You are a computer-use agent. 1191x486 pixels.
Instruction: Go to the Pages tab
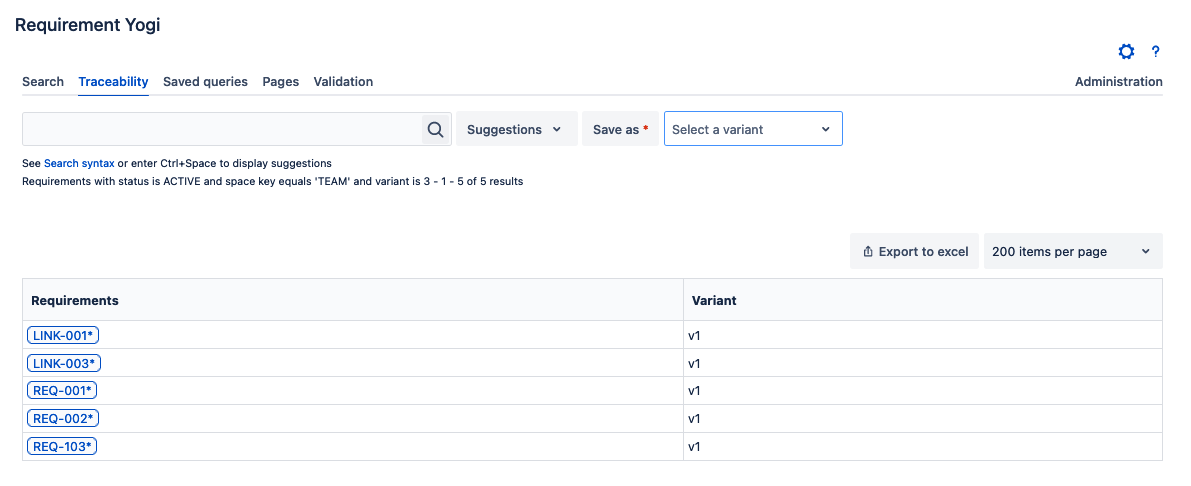(281, 82)
